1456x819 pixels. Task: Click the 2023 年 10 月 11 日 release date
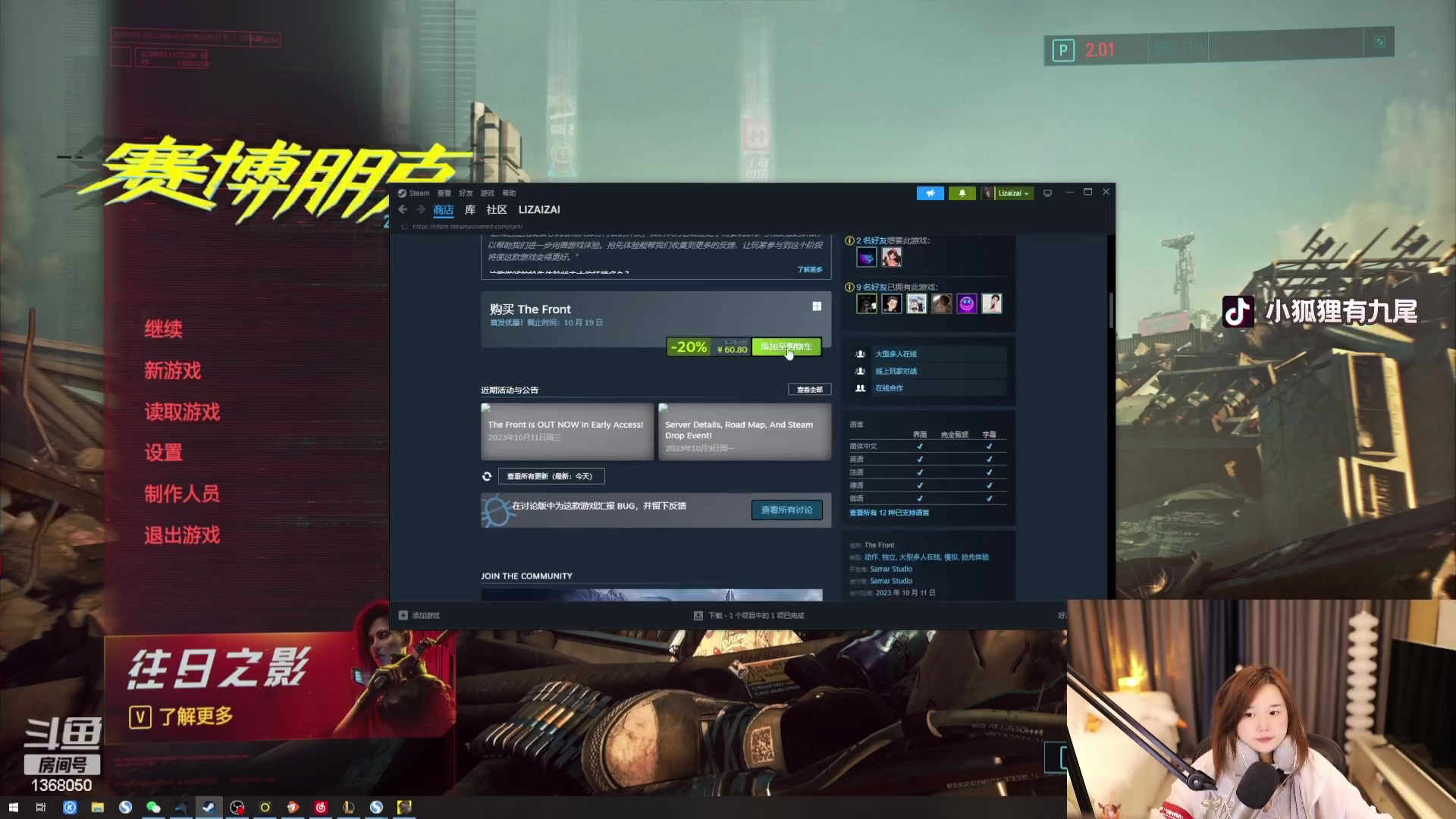tap(905, 593)
